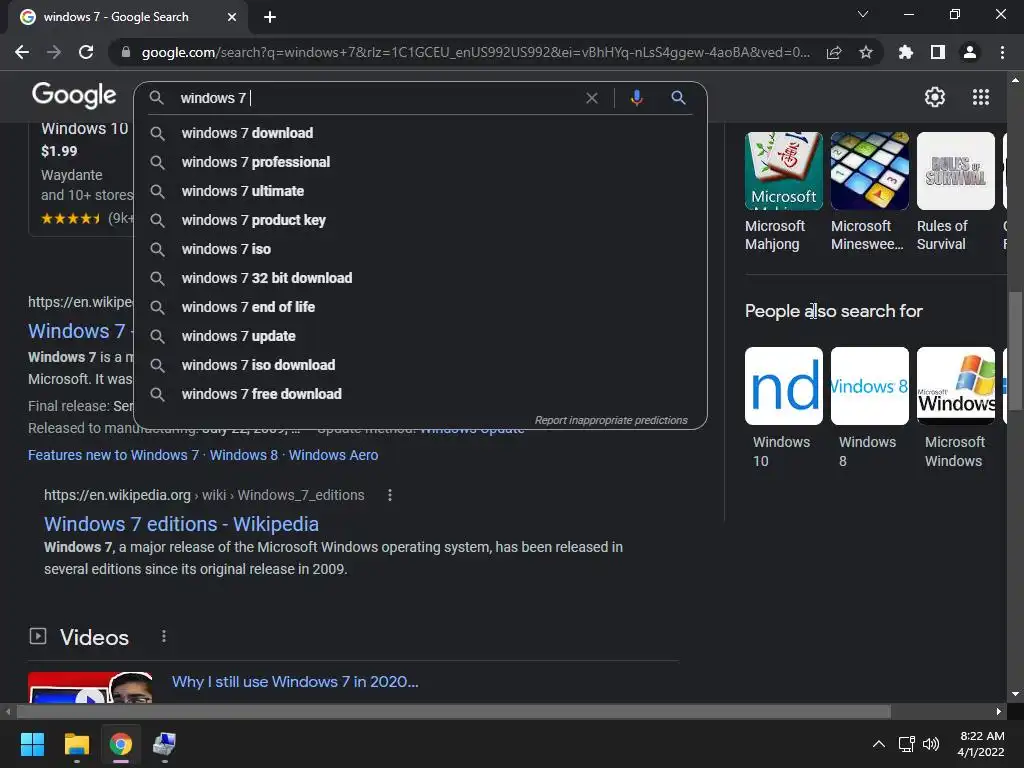Select suggestion windows 7 product key

(420, 220)
